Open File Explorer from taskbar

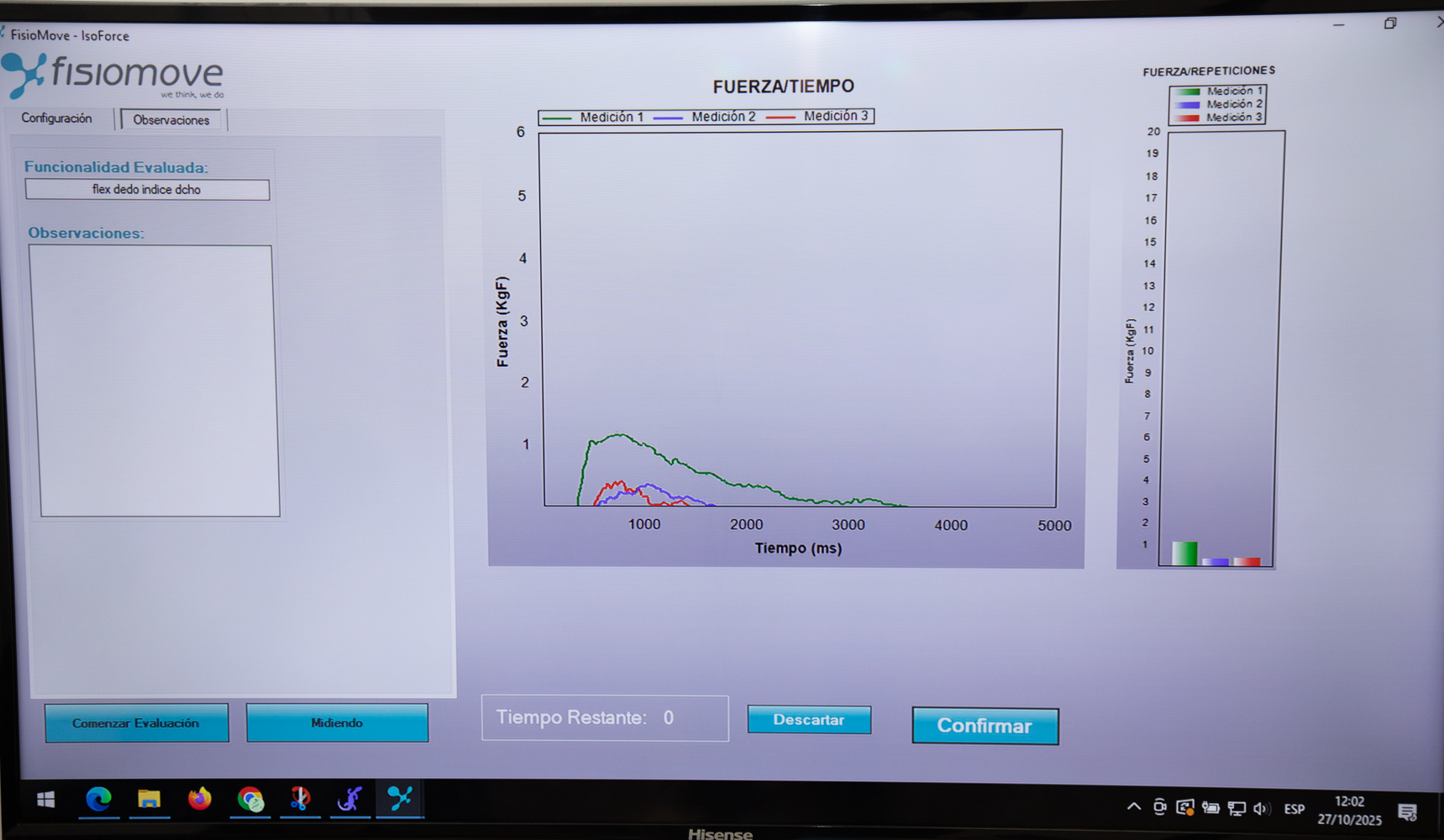(149, 800)
